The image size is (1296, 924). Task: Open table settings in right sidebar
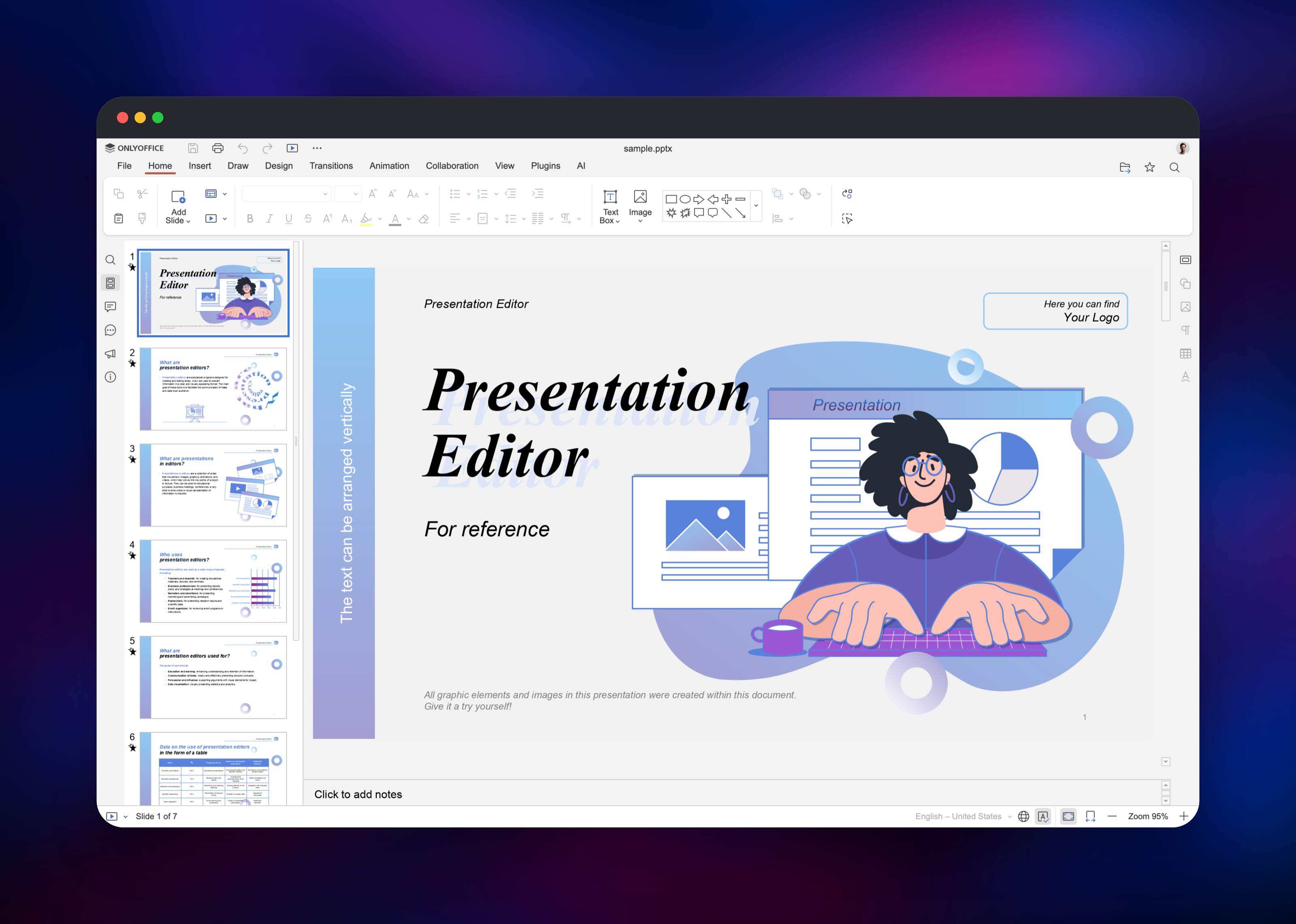pyautogui.click(x=1185, y=353)
